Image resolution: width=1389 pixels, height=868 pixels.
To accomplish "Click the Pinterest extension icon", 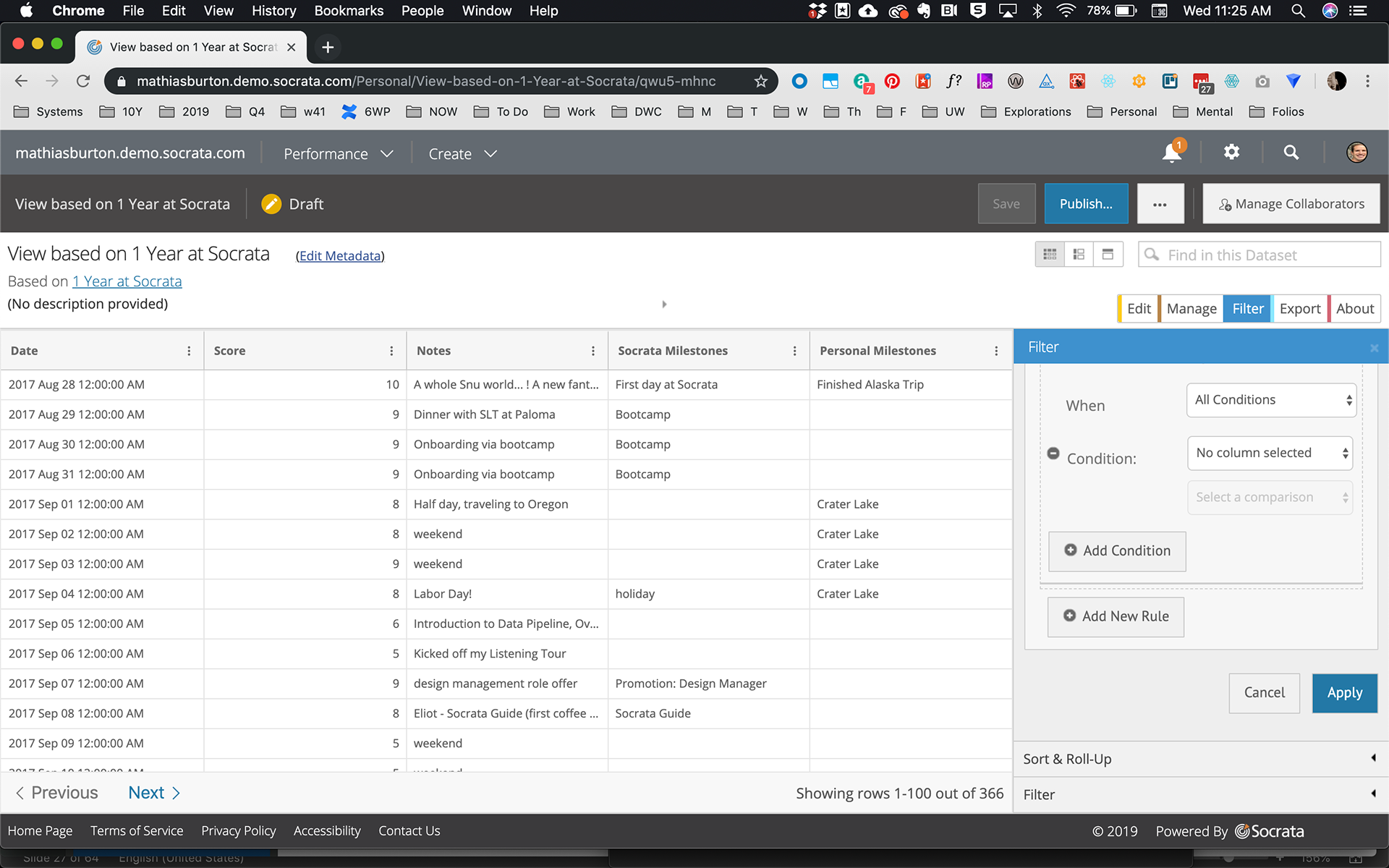I will pyautogui.click(x=892, y=81).
